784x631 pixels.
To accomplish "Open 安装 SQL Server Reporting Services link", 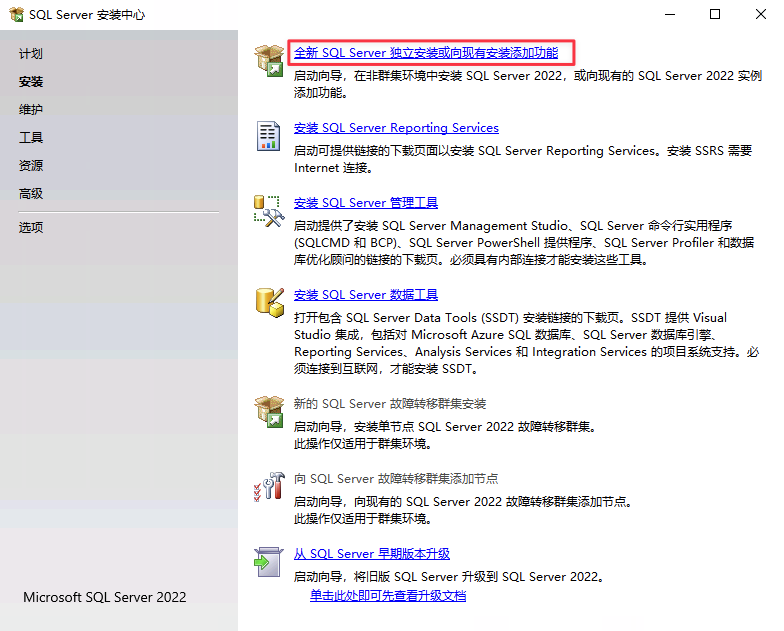I will 396,128.
